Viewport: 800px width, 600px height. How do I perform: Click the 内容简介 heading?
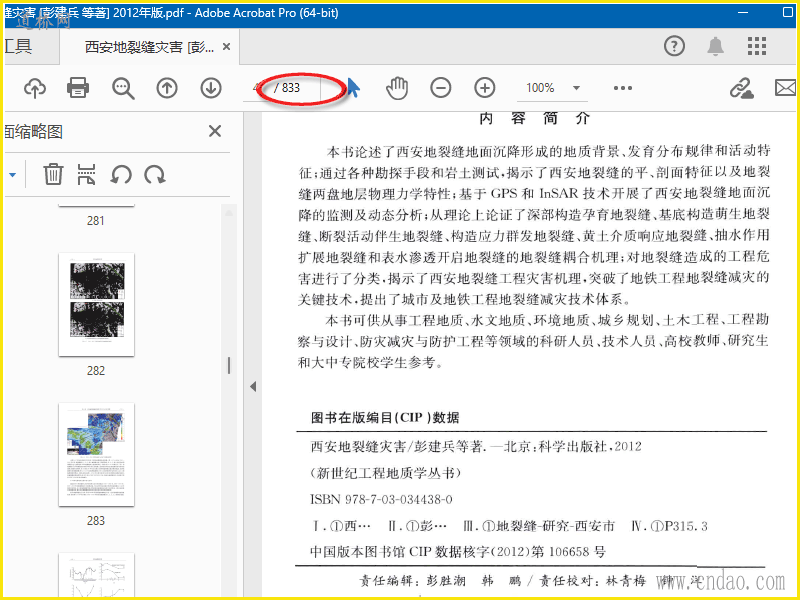pos(535,119)
